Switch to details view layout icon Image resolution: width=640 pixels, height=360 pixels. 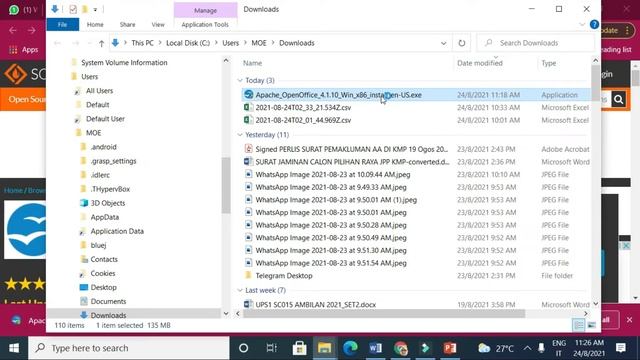(579, 325)
